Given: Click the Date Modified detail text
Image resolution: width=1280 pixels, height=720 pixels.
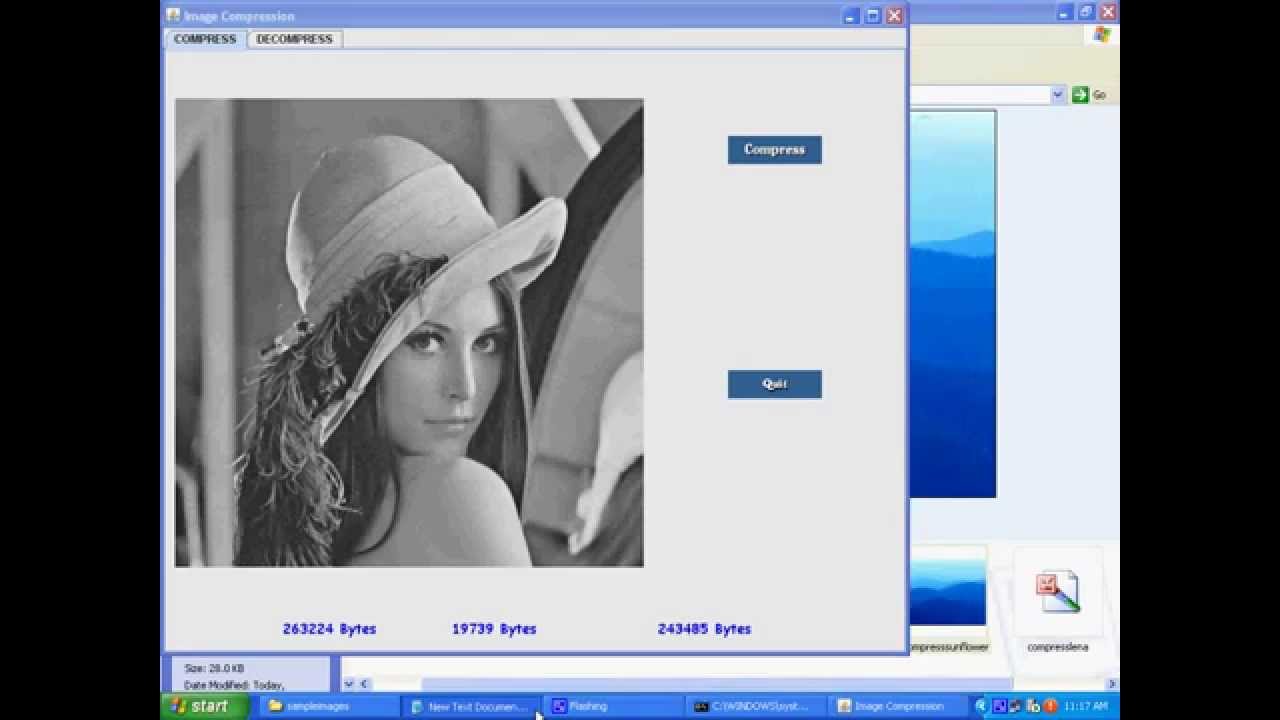Looking at the screenshot, I should pyautogui.click(x=234, y=685).
